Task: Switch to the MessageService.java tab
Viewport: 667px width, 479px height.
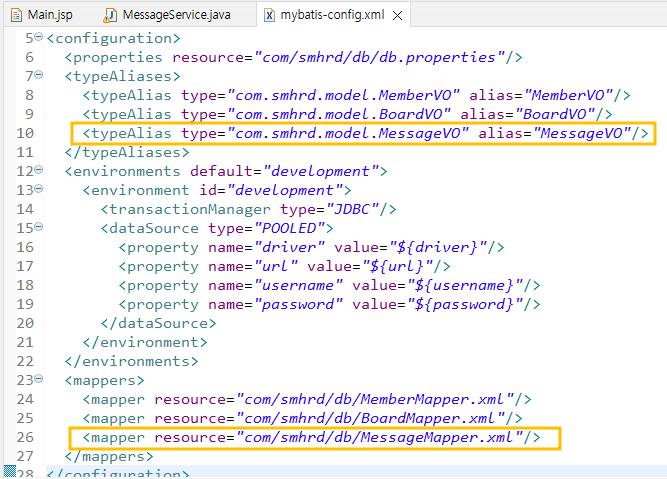Action: (x=167, y=15)
